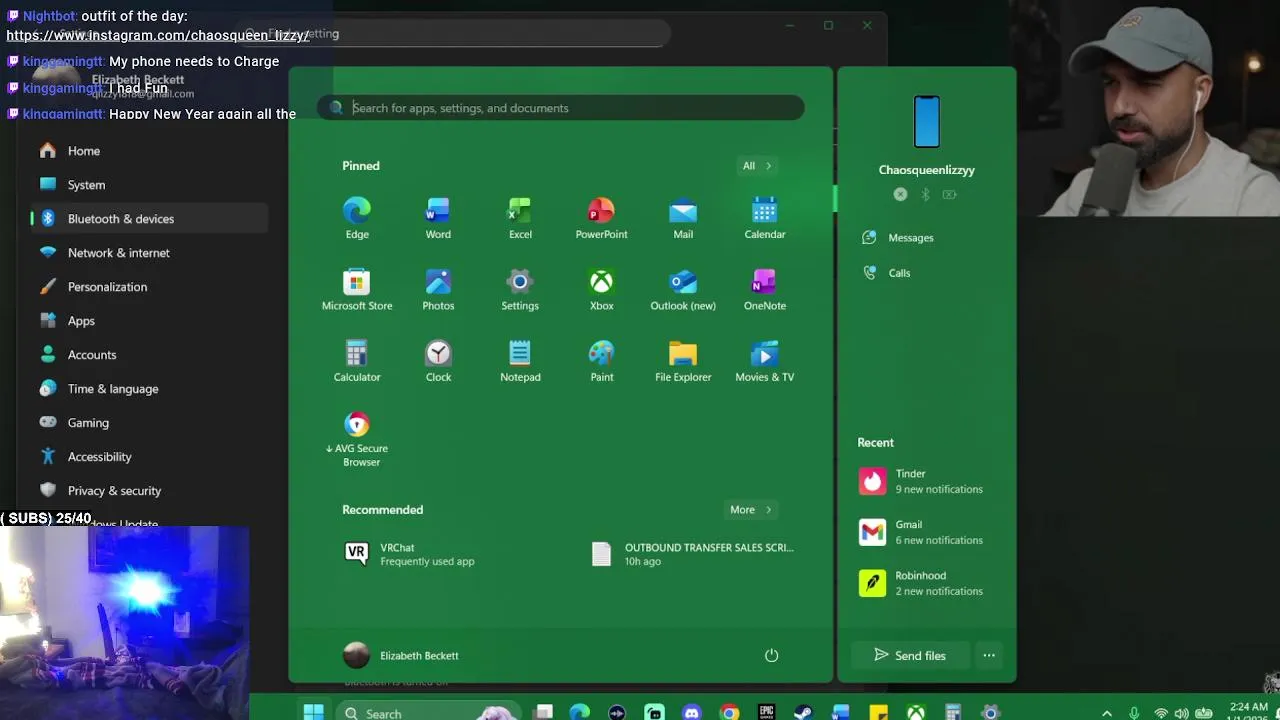The width and height of the screenshot is (1280, 720).
Task: Select Home in Settings sidebar
Action: [148, 151]
